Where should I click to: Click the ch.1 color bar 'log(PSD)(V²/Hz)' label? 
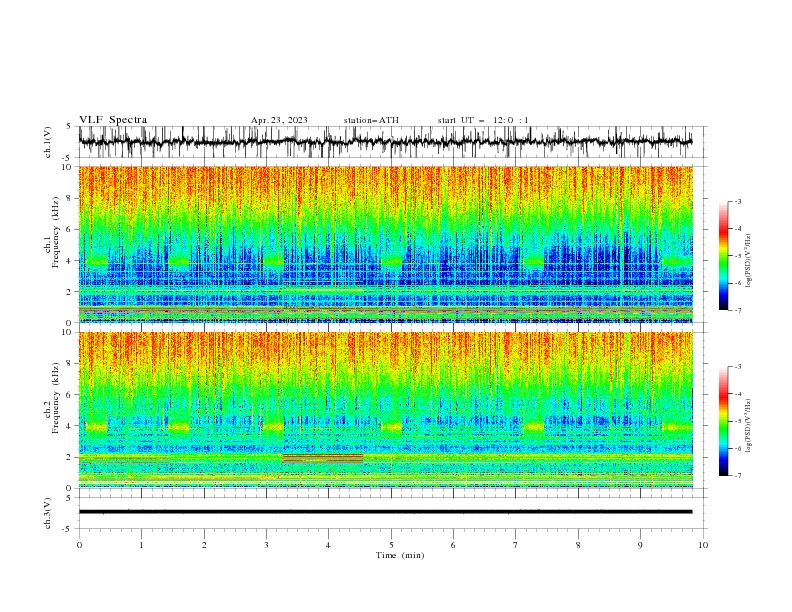[748, 261]
